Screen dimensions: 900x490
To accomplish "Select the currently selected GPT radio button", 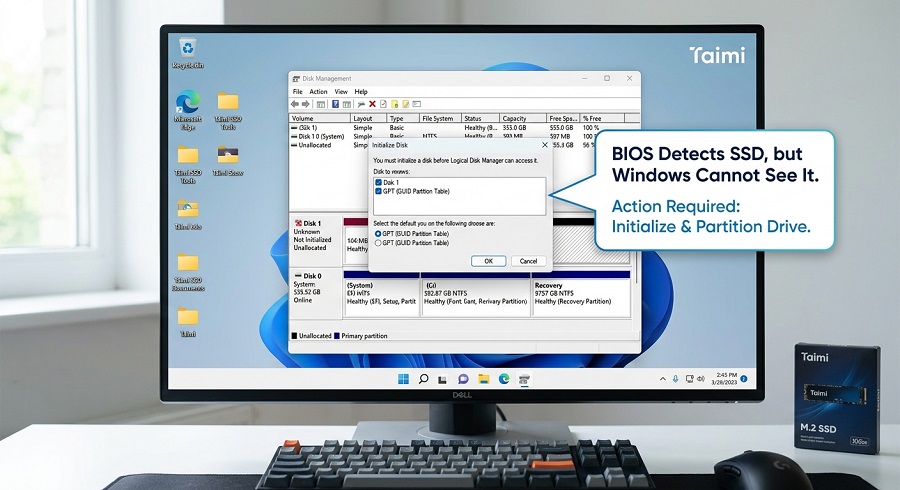I will coord(378,234).
